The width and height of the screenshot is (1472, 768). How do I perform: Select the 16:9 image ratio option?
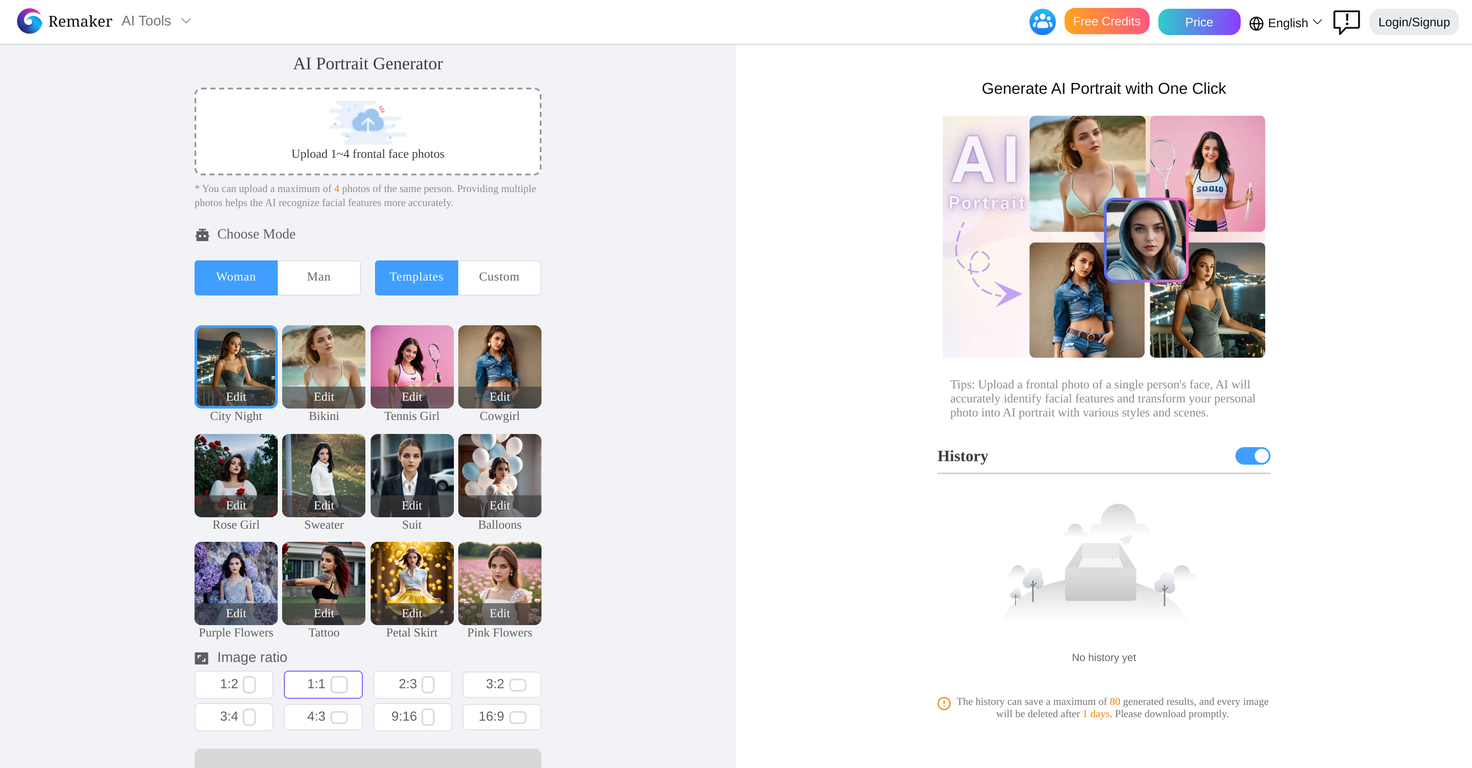coord(501,716)
